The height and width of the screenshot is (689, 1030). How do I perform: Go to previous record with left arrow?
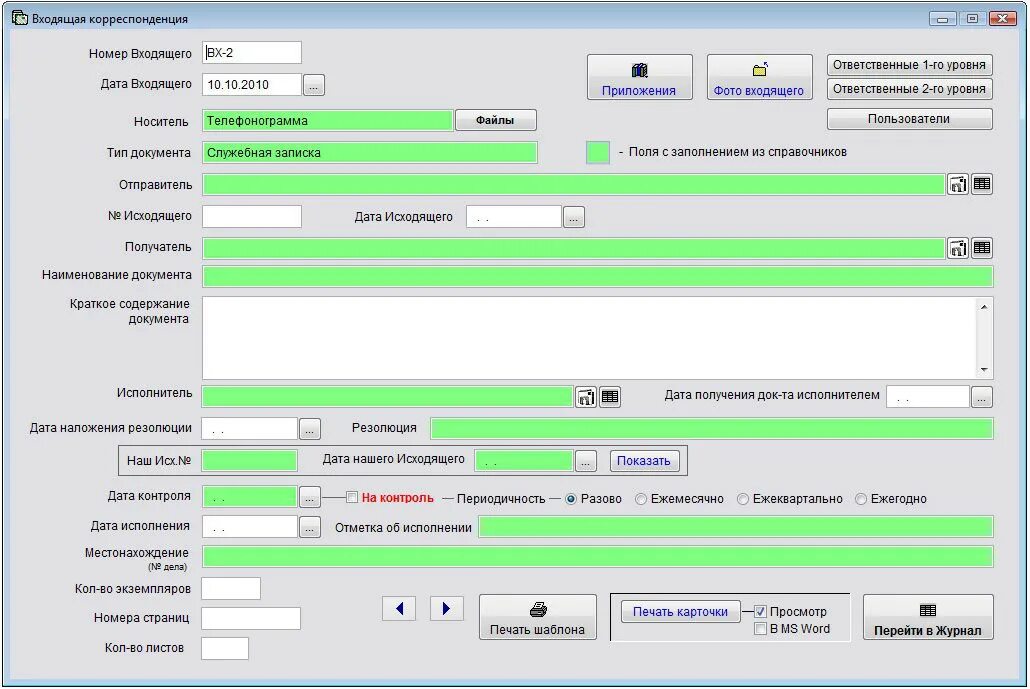click(x=399, y=609)
